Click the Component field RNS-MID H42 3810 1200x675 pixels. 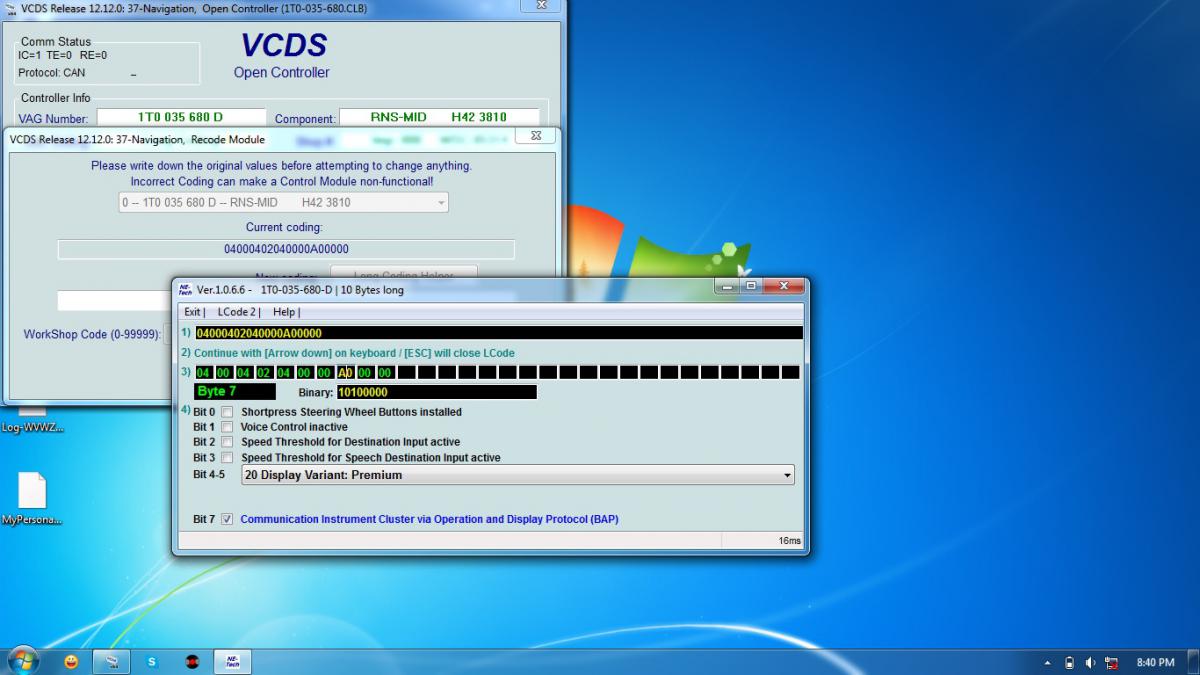click(x=439, y=117)
